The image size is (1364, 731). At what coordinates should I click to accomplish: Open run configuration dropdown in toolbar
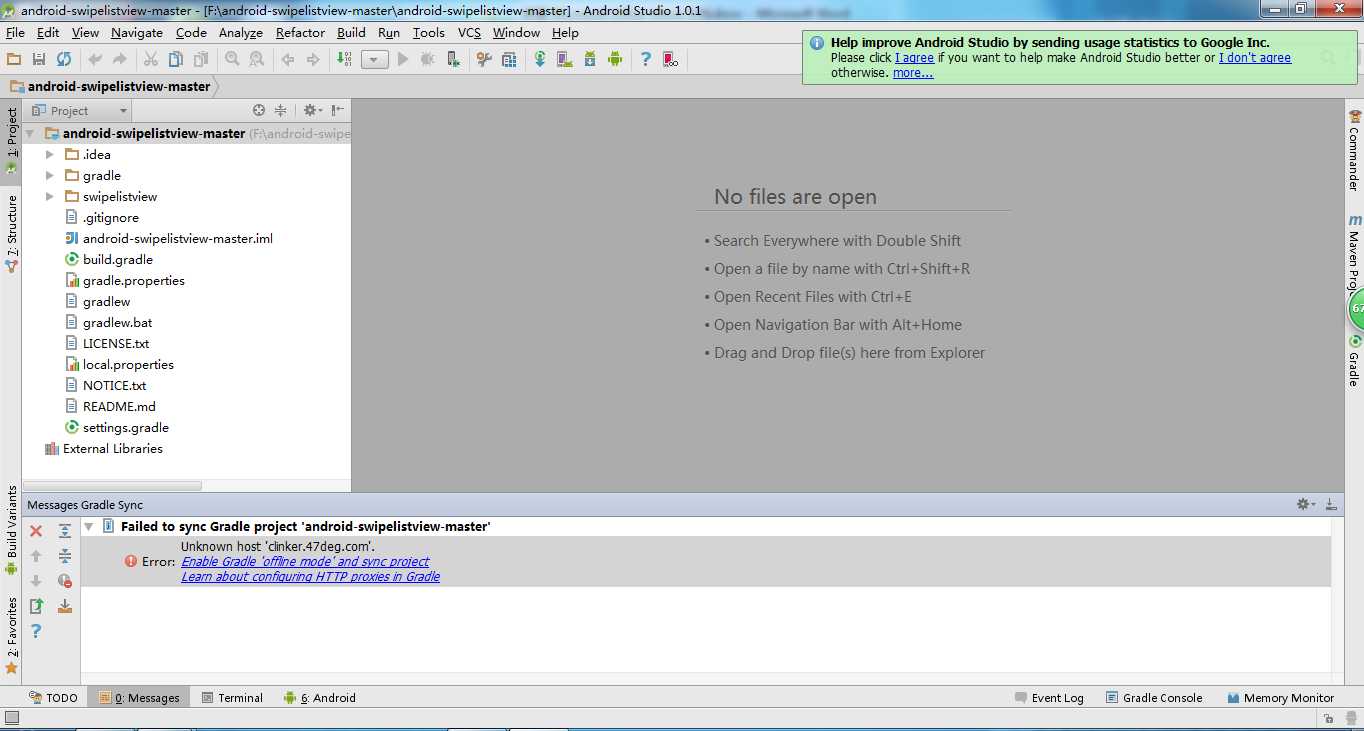(x=375, y=60)
